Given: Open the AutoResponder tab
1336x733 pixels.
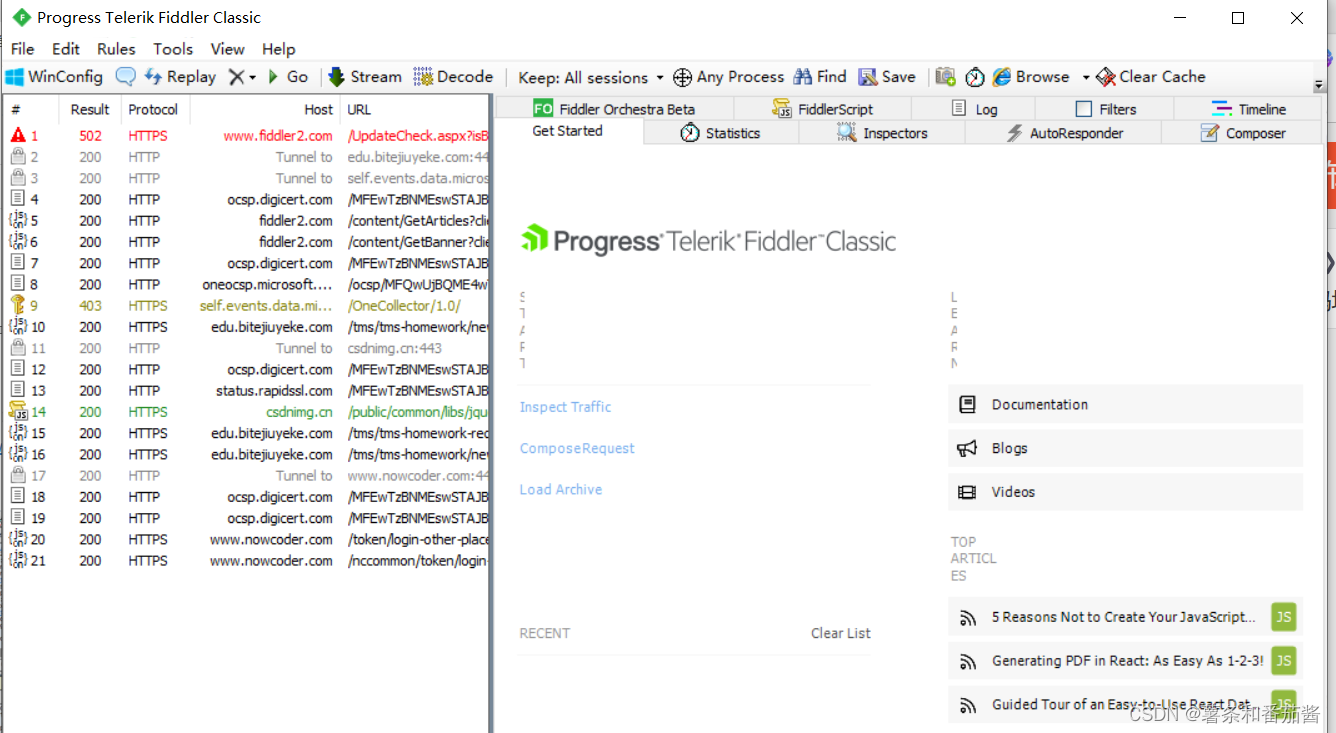Looking at the screenshot, I should [1064, 133].
